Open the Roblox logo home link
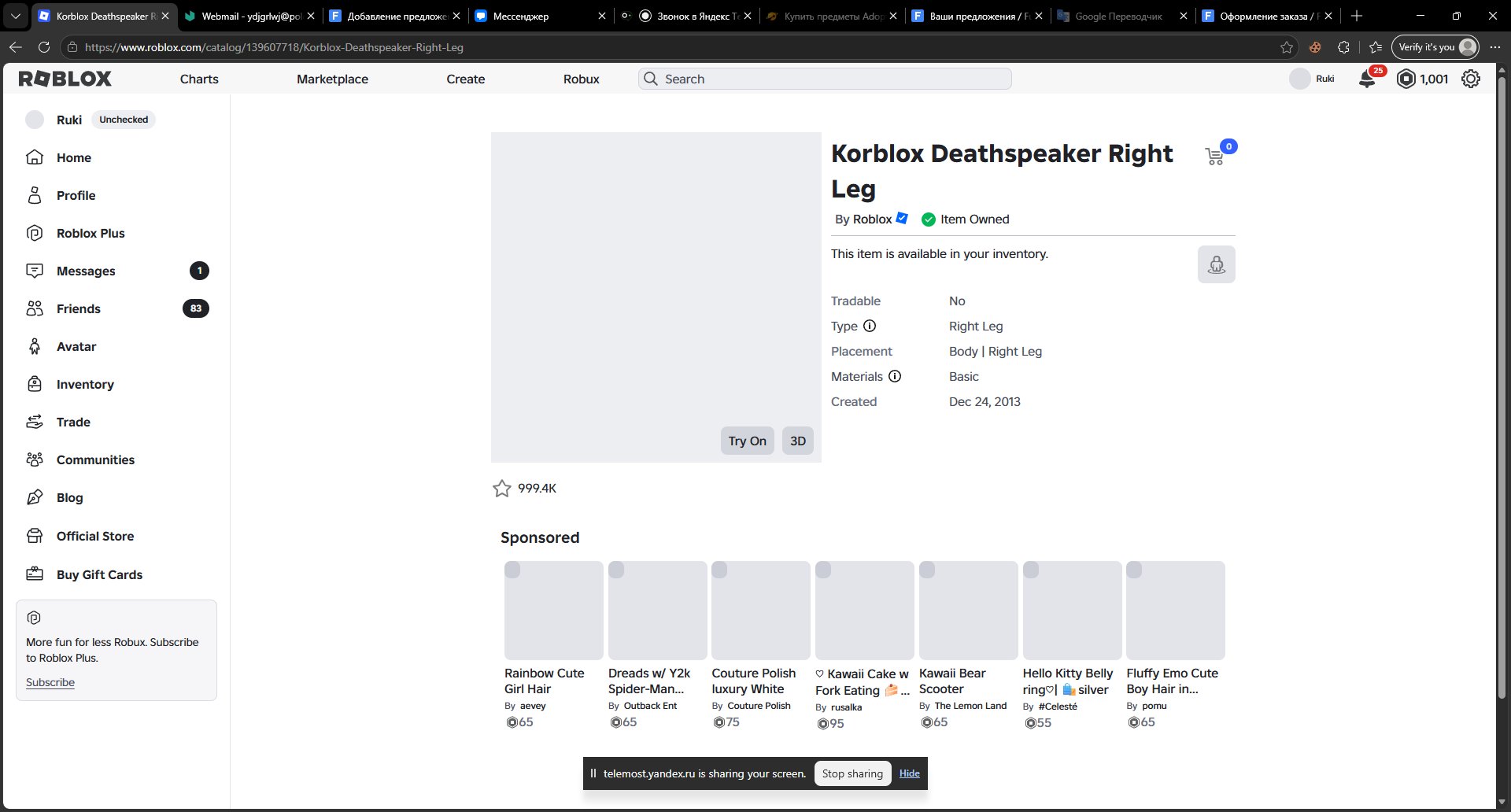Screen dimensions: 1511x812 [65, 79]
